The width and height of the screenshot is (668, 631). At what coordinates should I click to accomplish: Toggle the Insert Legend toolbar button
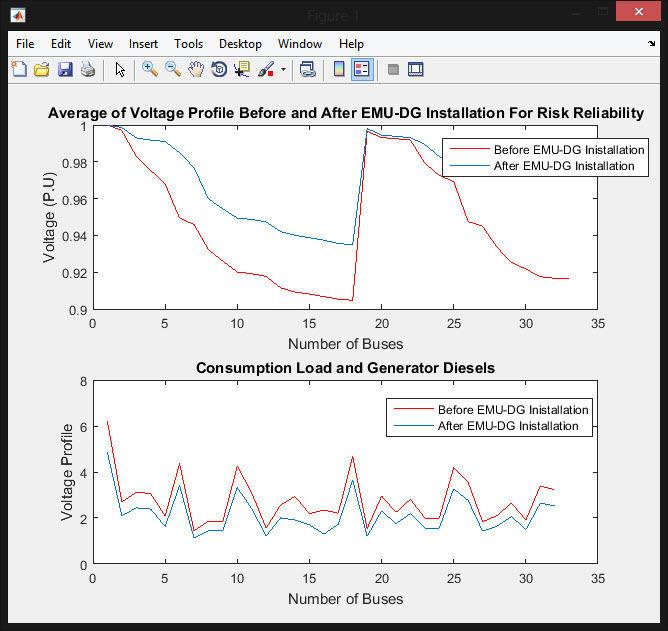(x=362, y=69)
